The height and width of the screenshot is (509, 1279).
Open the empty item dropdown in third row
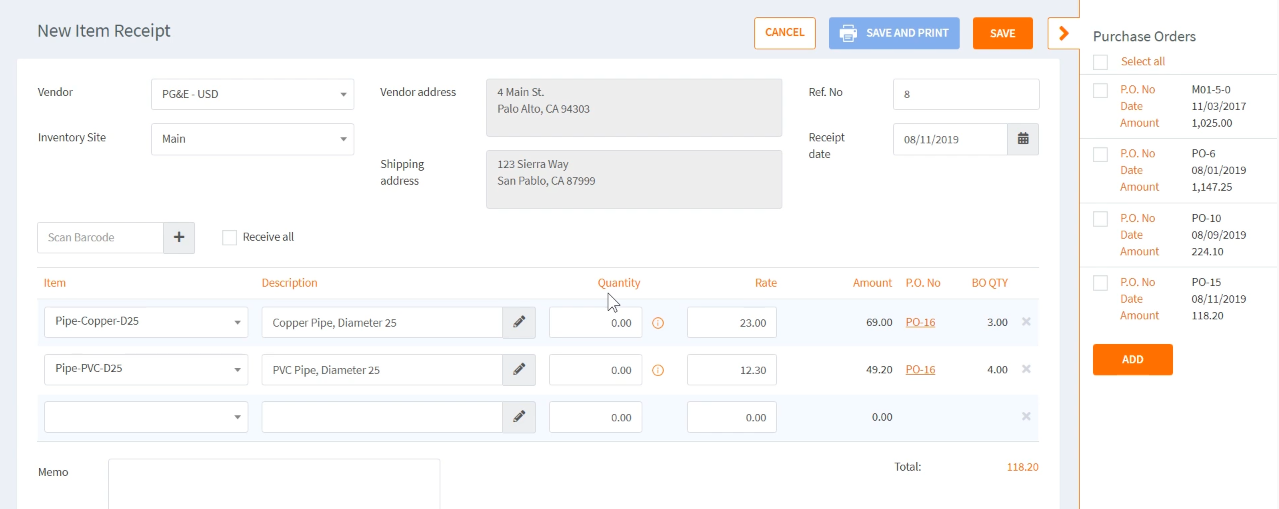pyautogui.click(x=146, y=417)
